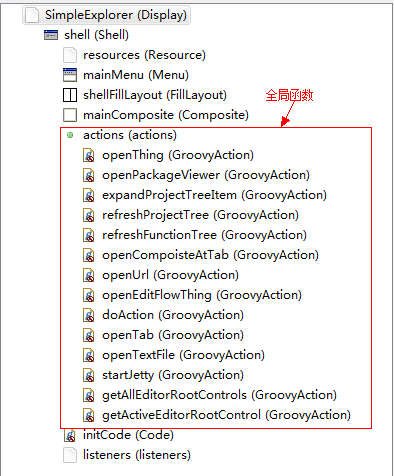Click the SimpleExplorer document icon
The width and height of the screenshot is (394, 476).
point(32,15)
